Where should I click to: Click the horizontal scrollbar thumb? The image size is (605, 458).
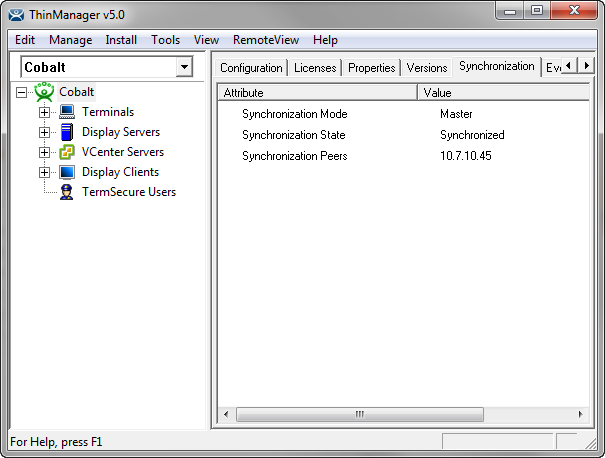click(360, 414)
